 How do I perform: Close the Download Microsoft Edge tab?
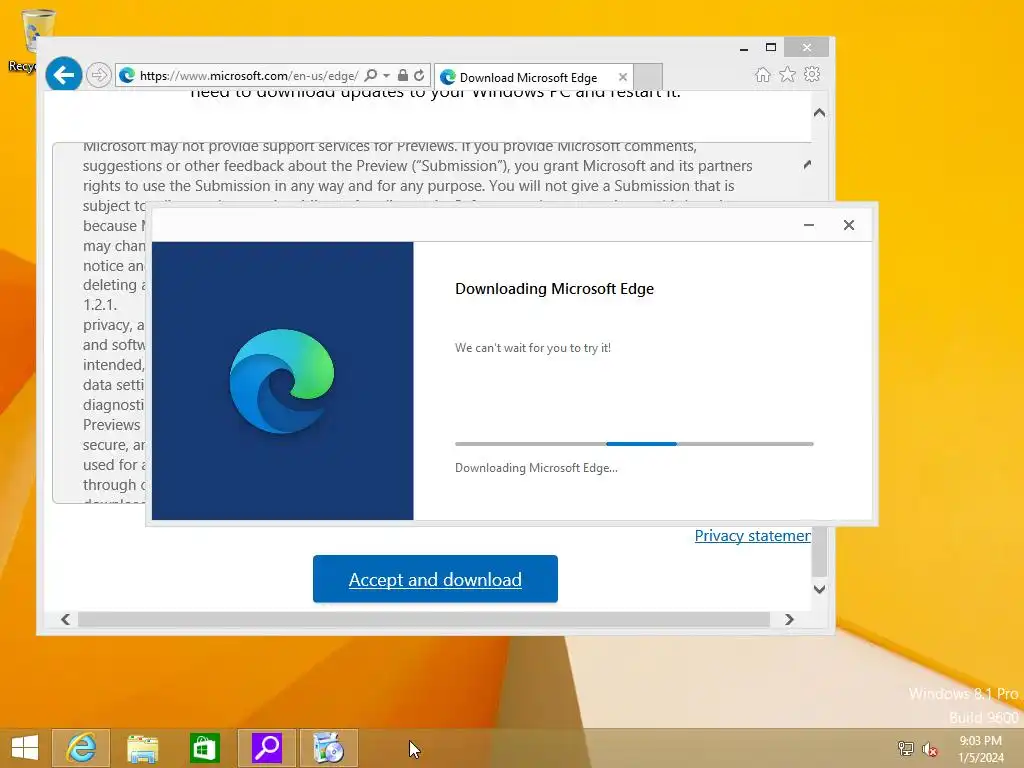[x=622, y=77]
